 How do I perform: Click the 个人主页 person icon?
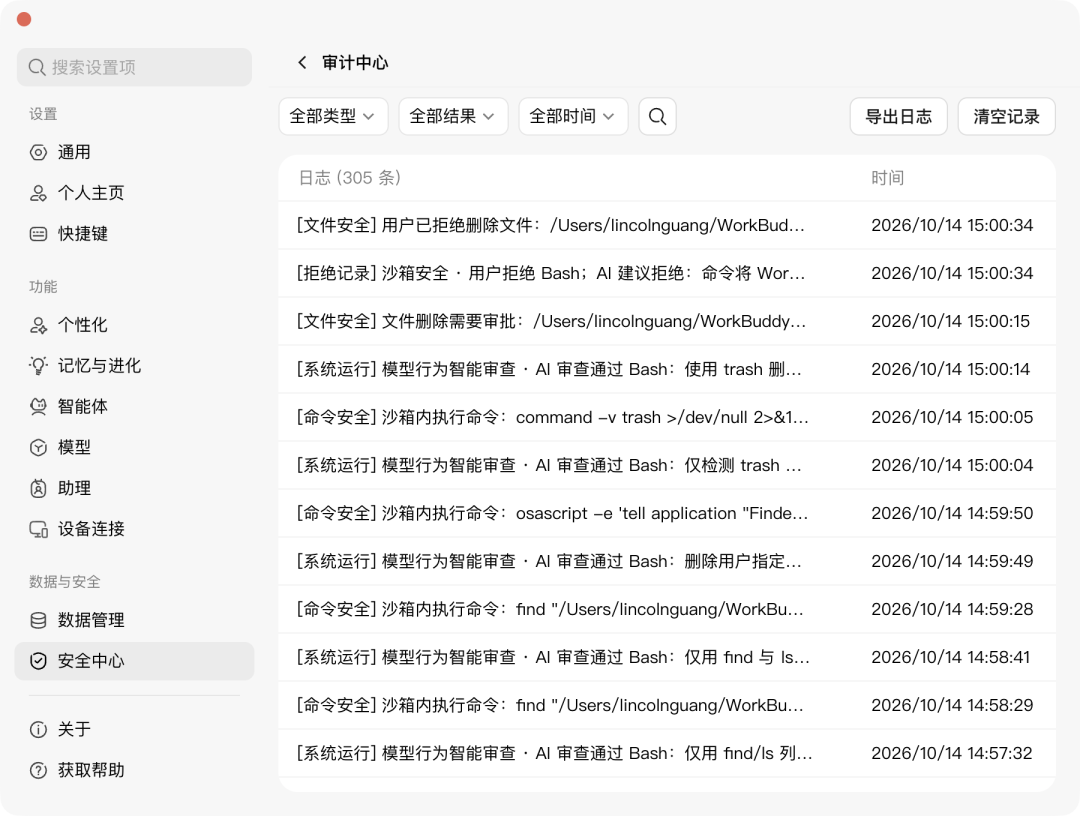point(39,193)
